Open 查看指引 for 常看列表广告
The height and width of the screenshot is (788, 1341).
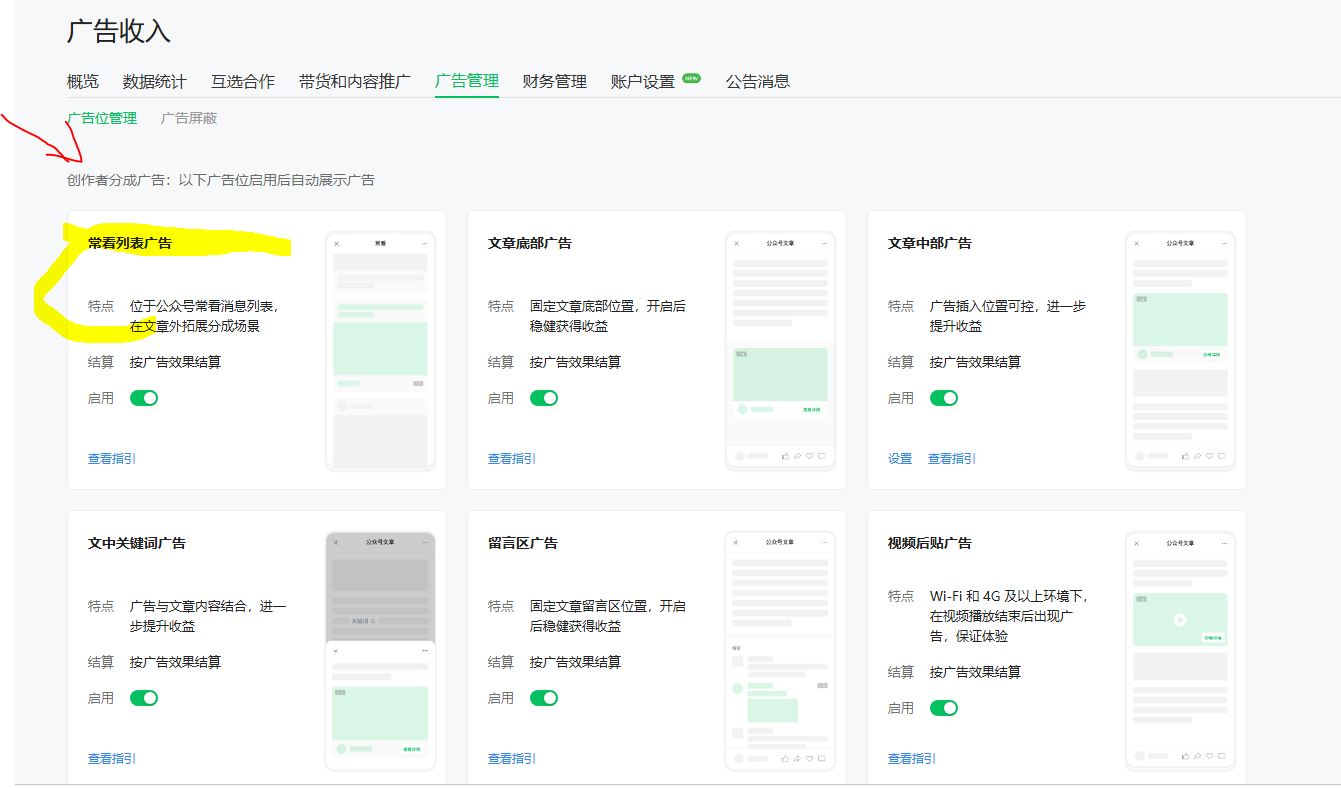(x=112, y=458)
